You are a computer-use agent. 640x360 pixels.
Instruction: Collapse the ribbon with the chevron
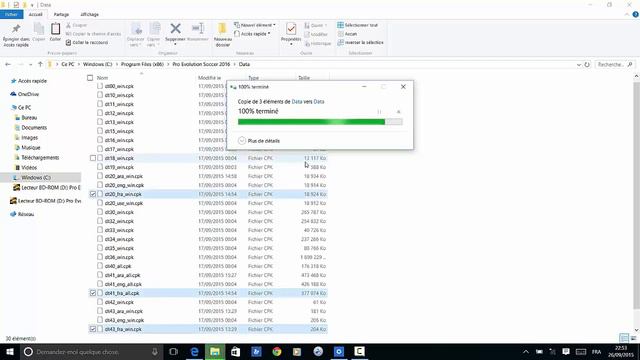click(627, 14)
